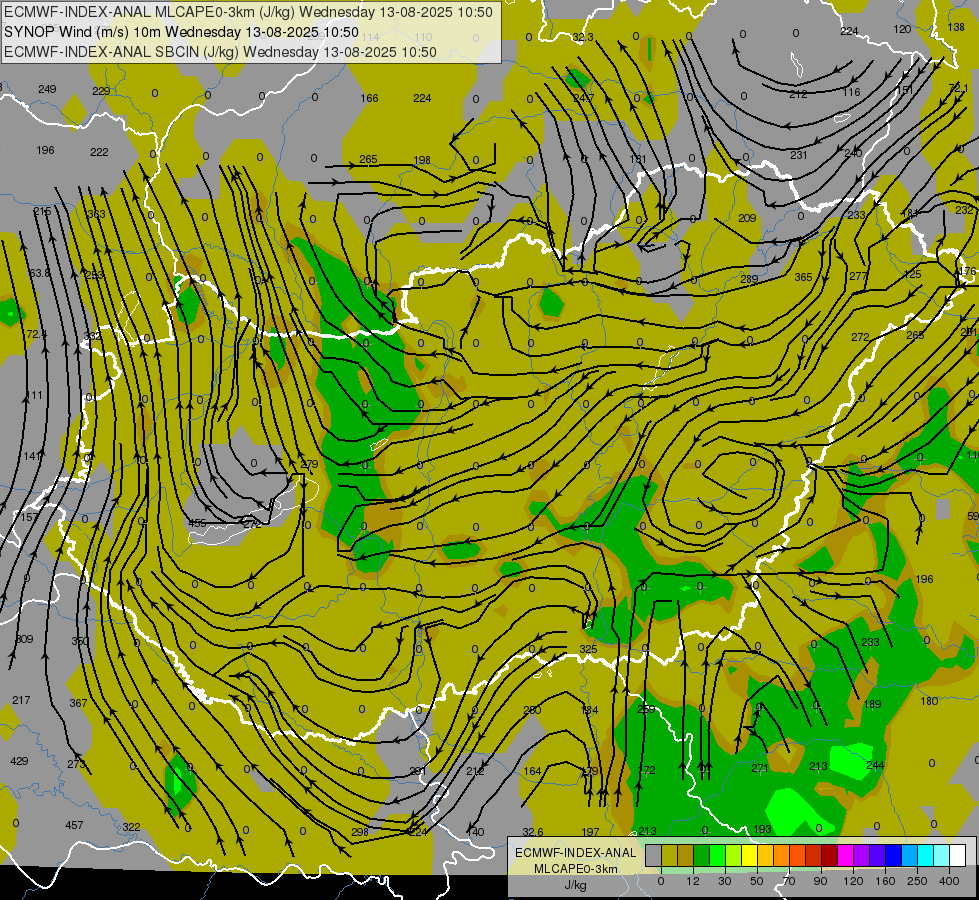Screen dimensions: 979x900
Task: Click the legend tick value 120
Action: coord(853,881)
